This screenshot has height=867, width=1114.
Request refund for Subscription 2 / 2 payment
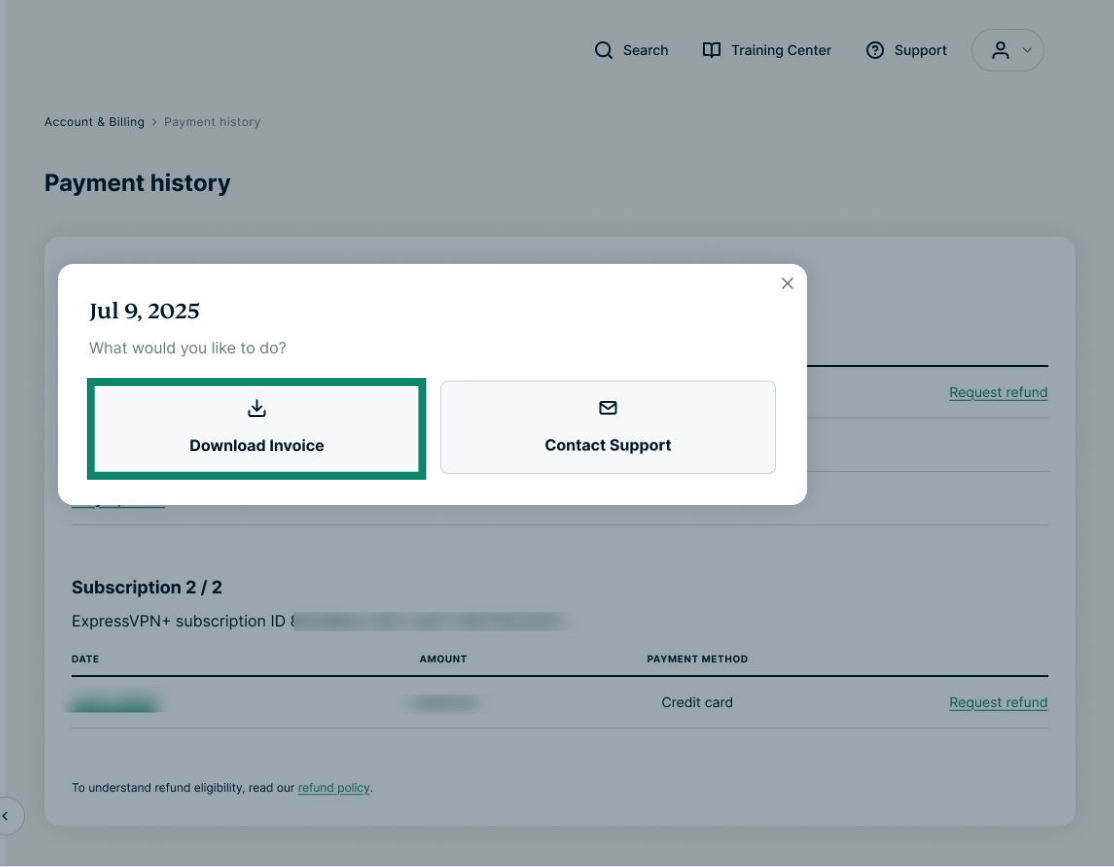pos(998,702)
